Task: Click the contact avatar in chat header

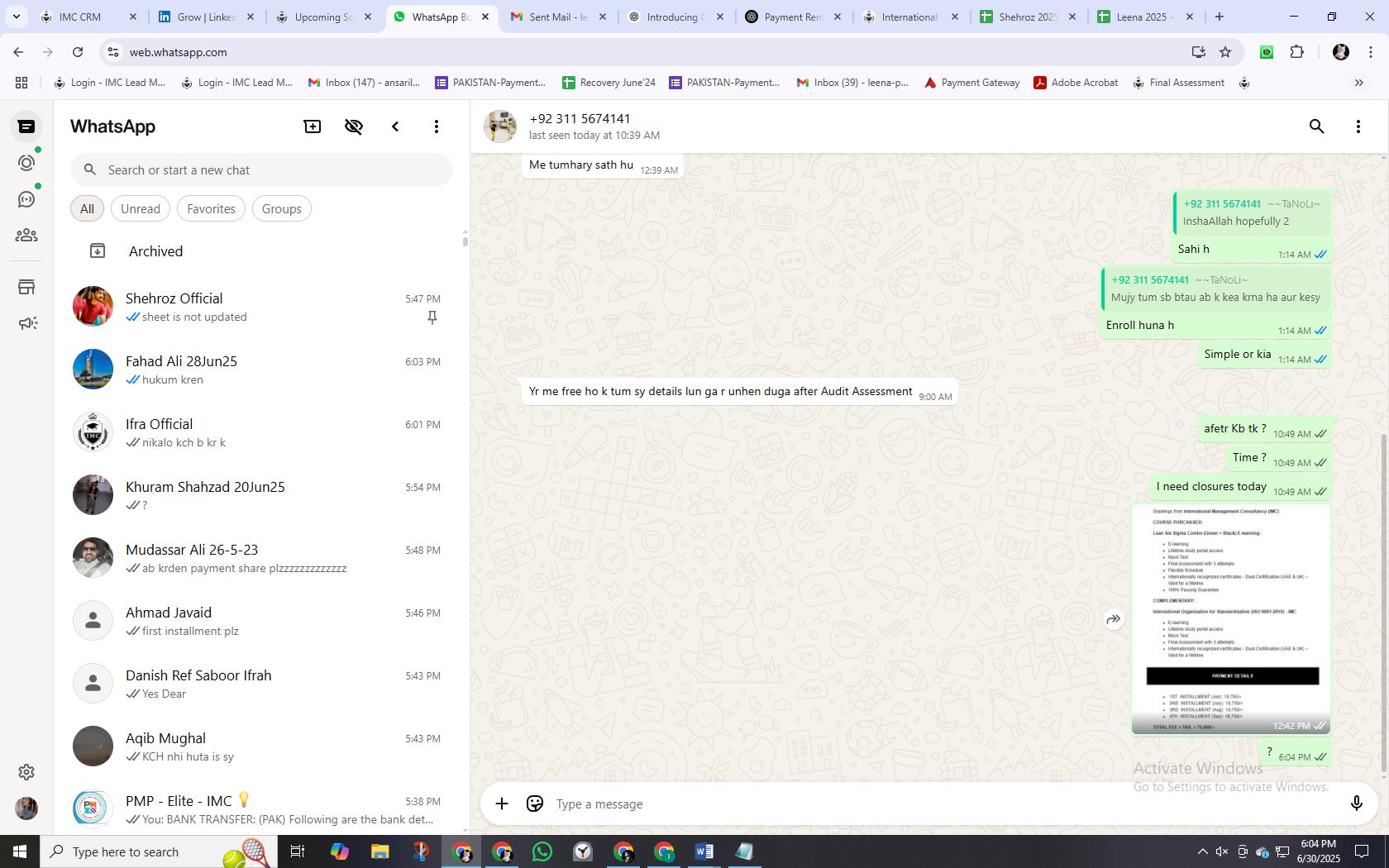Action: click(x=500, y=126)
